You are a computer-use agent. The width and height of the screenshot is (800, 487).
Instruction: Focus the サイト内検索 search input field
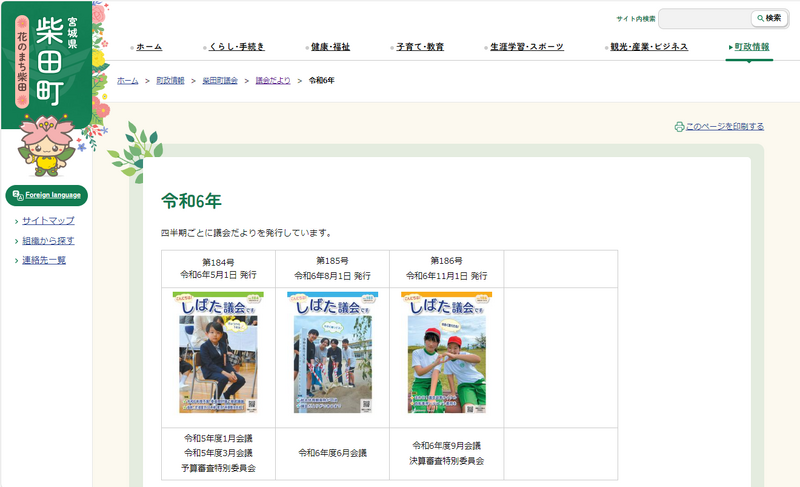(x=704, y=18)
